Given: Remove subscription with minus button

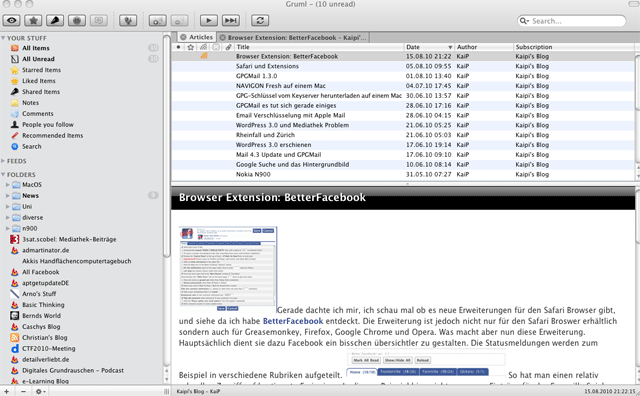Looking at the screenshot, I should pyautogui.click(x=23, y=391).
